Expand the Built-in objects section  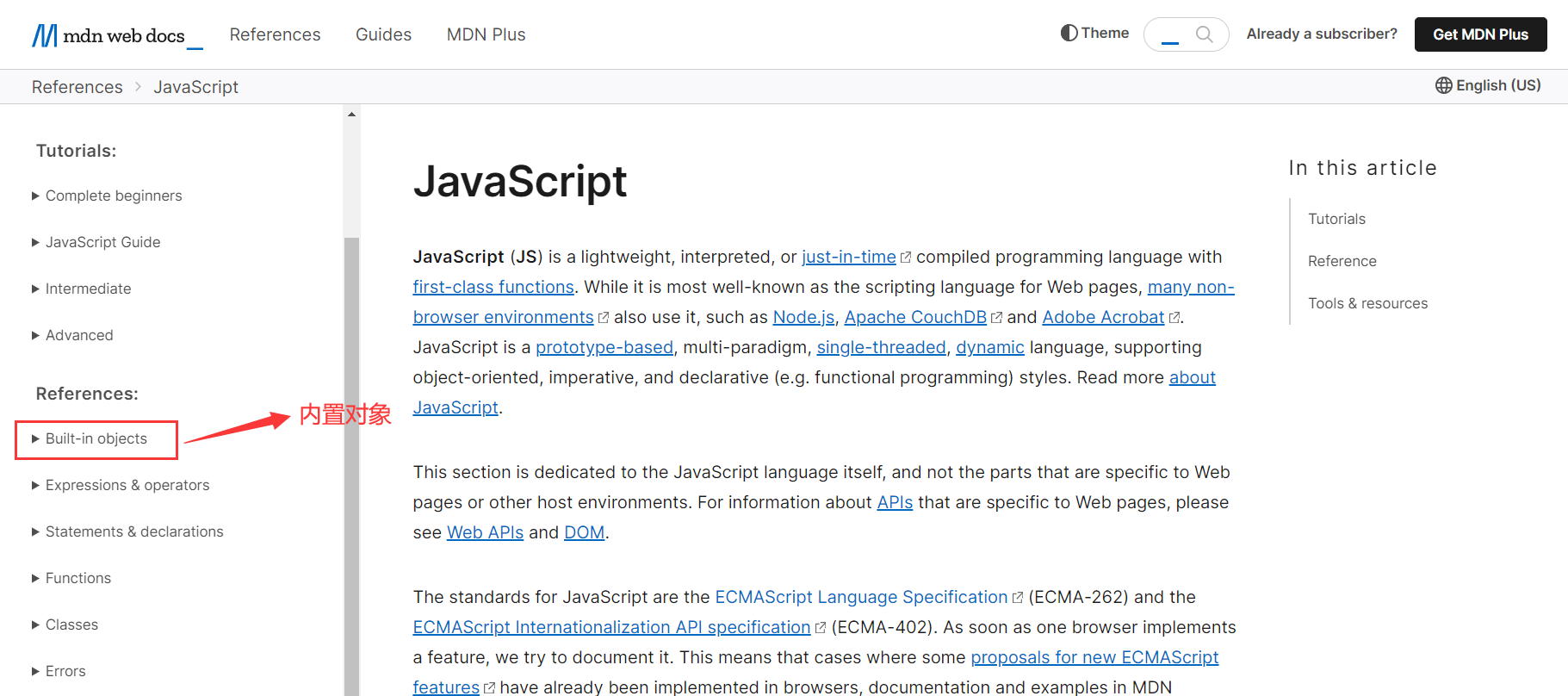tap(96, 439)
